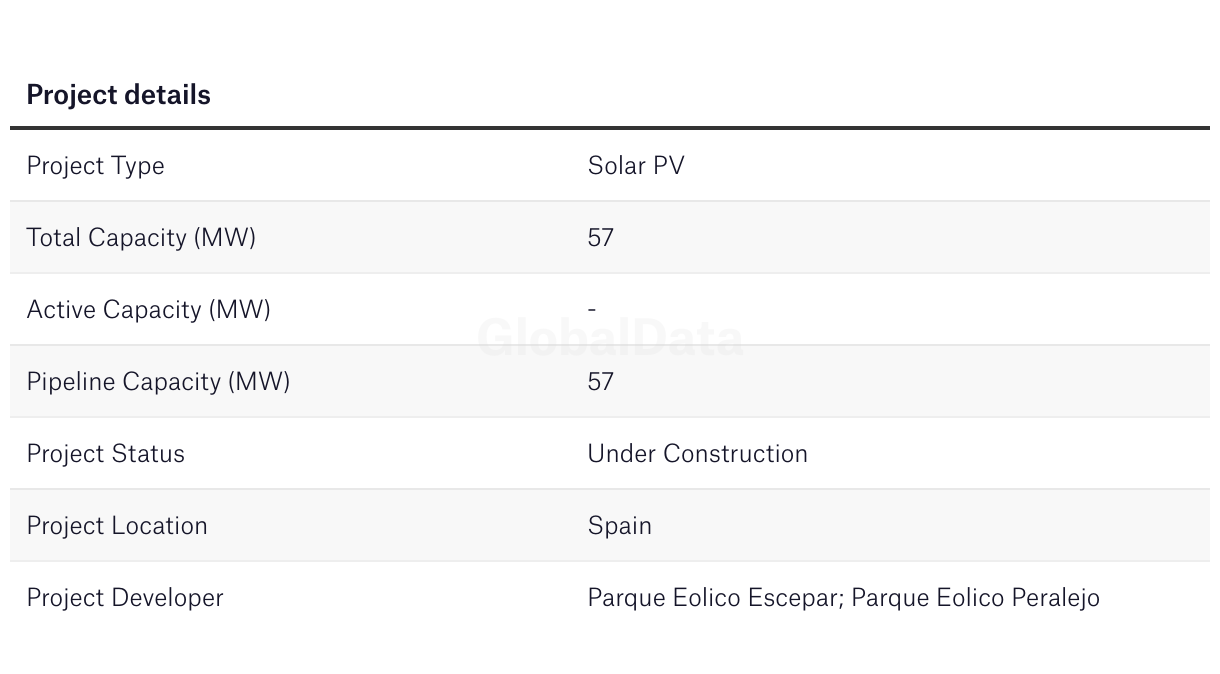Select the Total Capacity (MW) label
Image resolution: width=1220 pixels, height=674 pixels.
tap(141, 238)
